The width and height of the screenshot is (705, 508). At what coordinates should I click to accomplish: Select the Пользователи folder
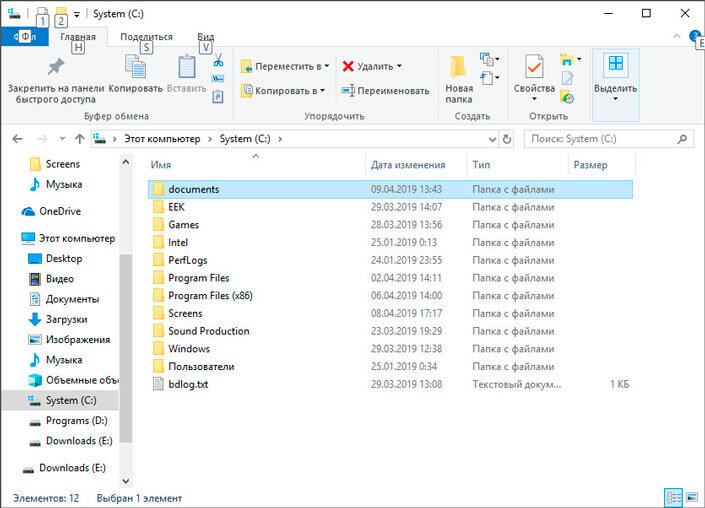(x=390, y=367)
